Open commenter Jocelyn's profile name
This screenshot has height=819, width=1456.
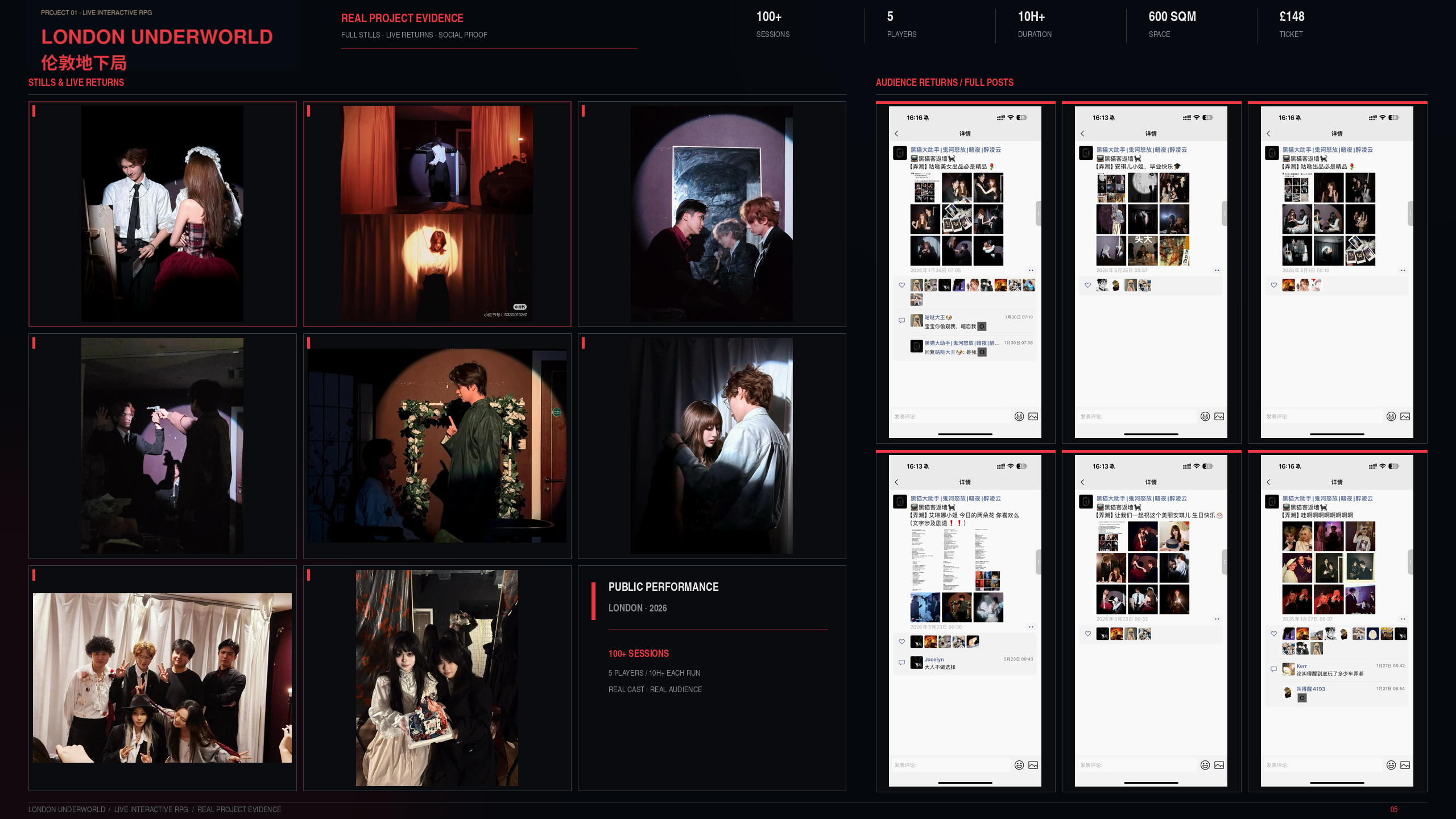[934, 660]
